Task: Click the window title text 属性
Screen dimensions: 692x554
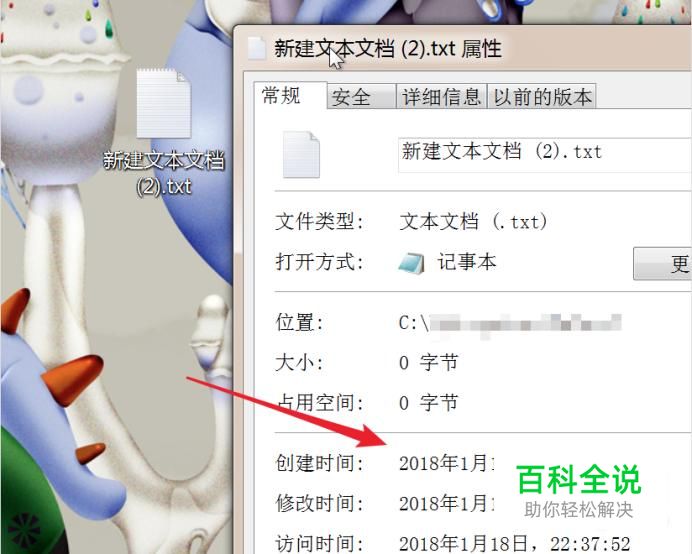Action: click(x=481, y=49)
